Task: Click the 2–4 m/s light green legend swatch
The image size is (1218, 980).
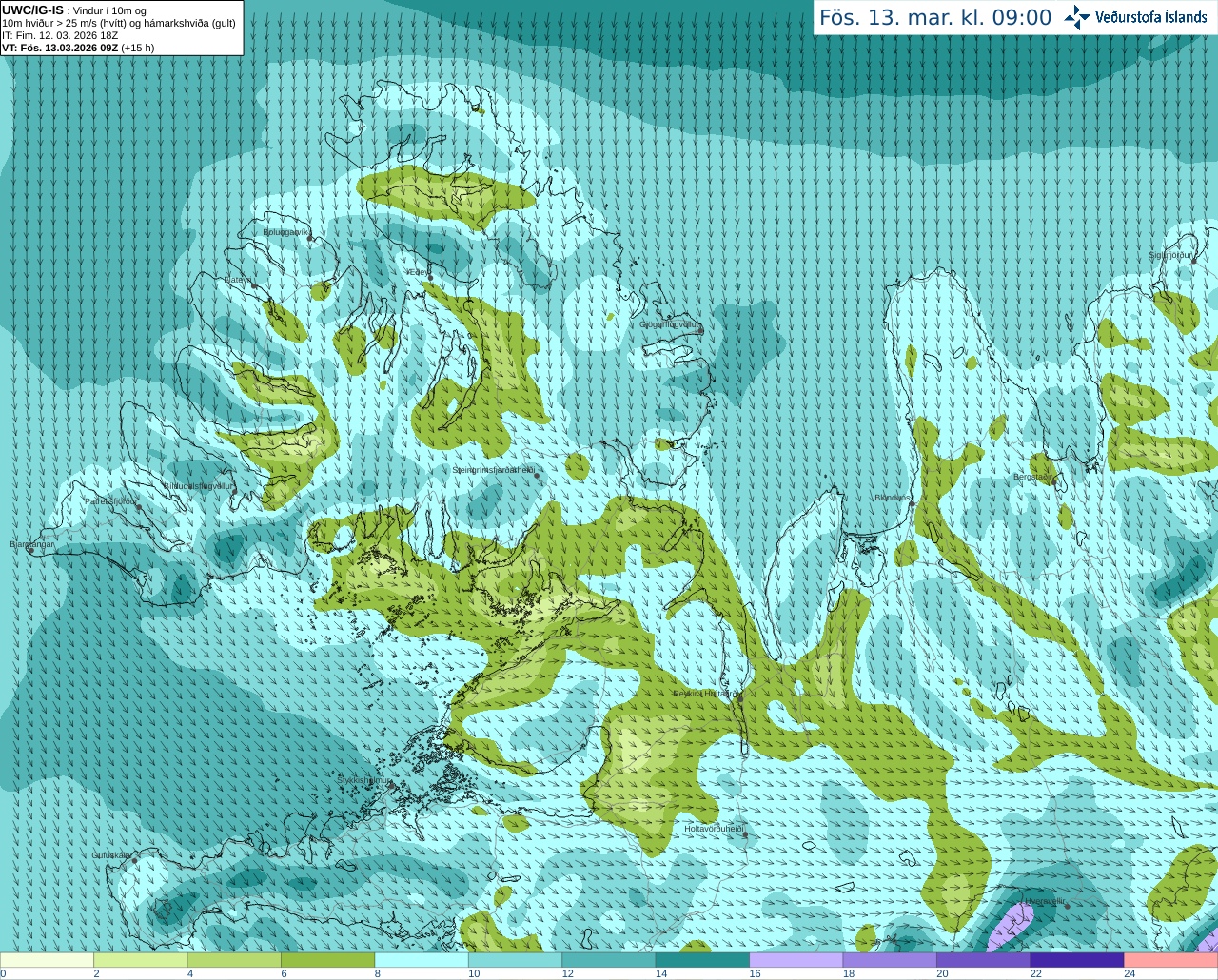Action: coord(140,960)
